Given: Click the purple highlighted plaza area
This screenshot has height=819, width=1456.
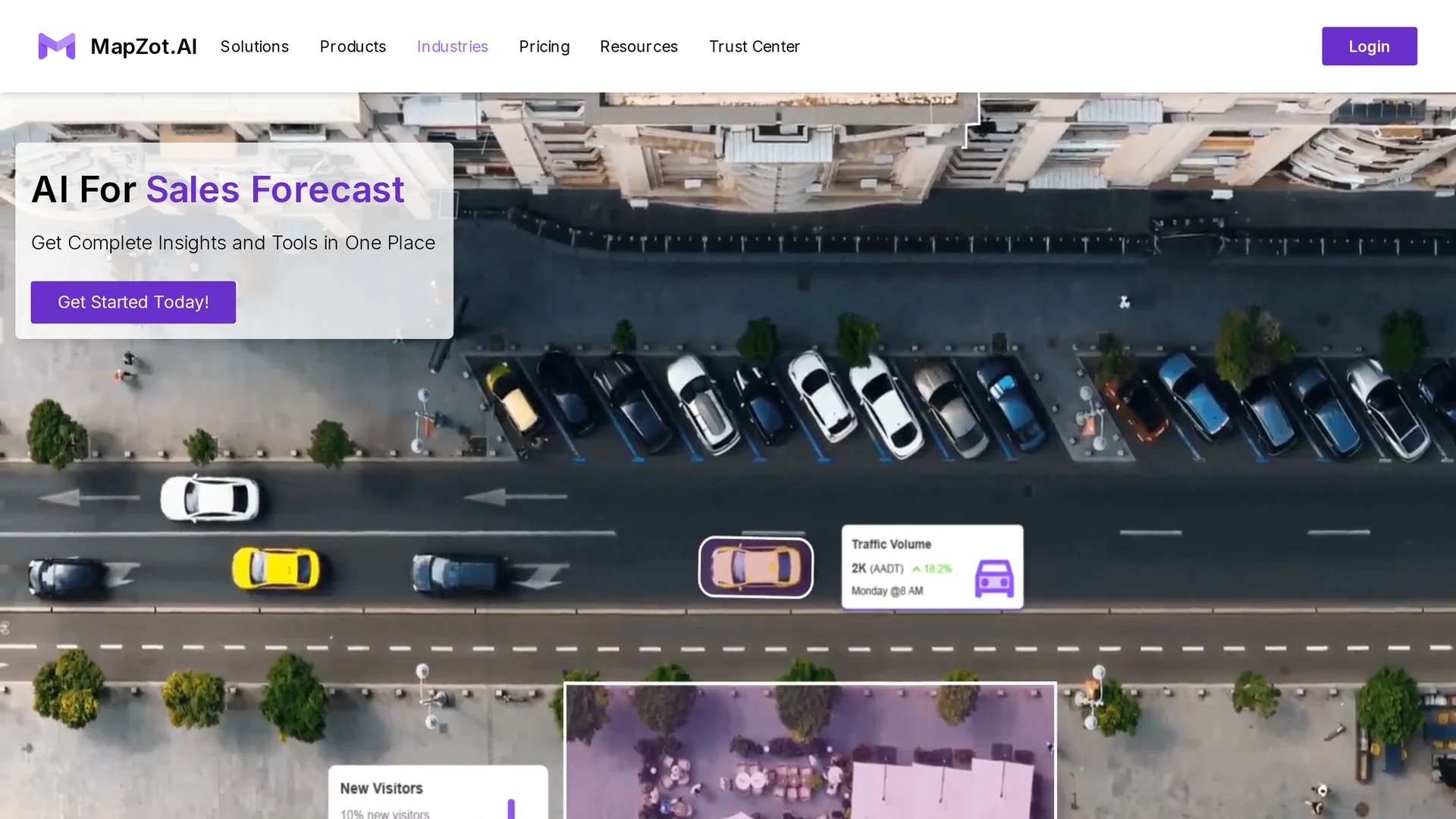Looking at the screenshot, I should pyautogui.click(x=810, y=751).
